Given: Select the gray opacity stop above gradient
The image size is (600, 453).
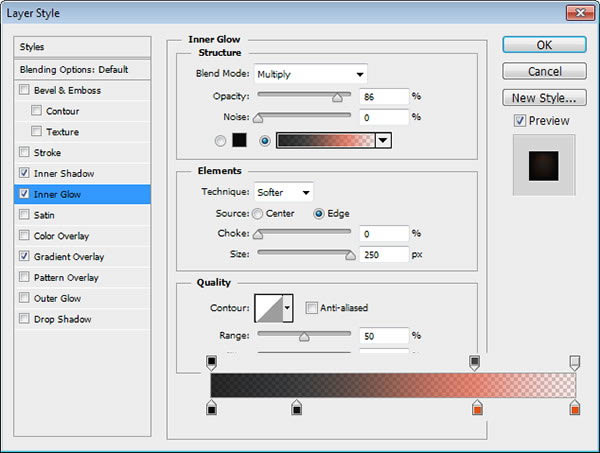Looking at the screenshot, I should (x=474, y=363).
